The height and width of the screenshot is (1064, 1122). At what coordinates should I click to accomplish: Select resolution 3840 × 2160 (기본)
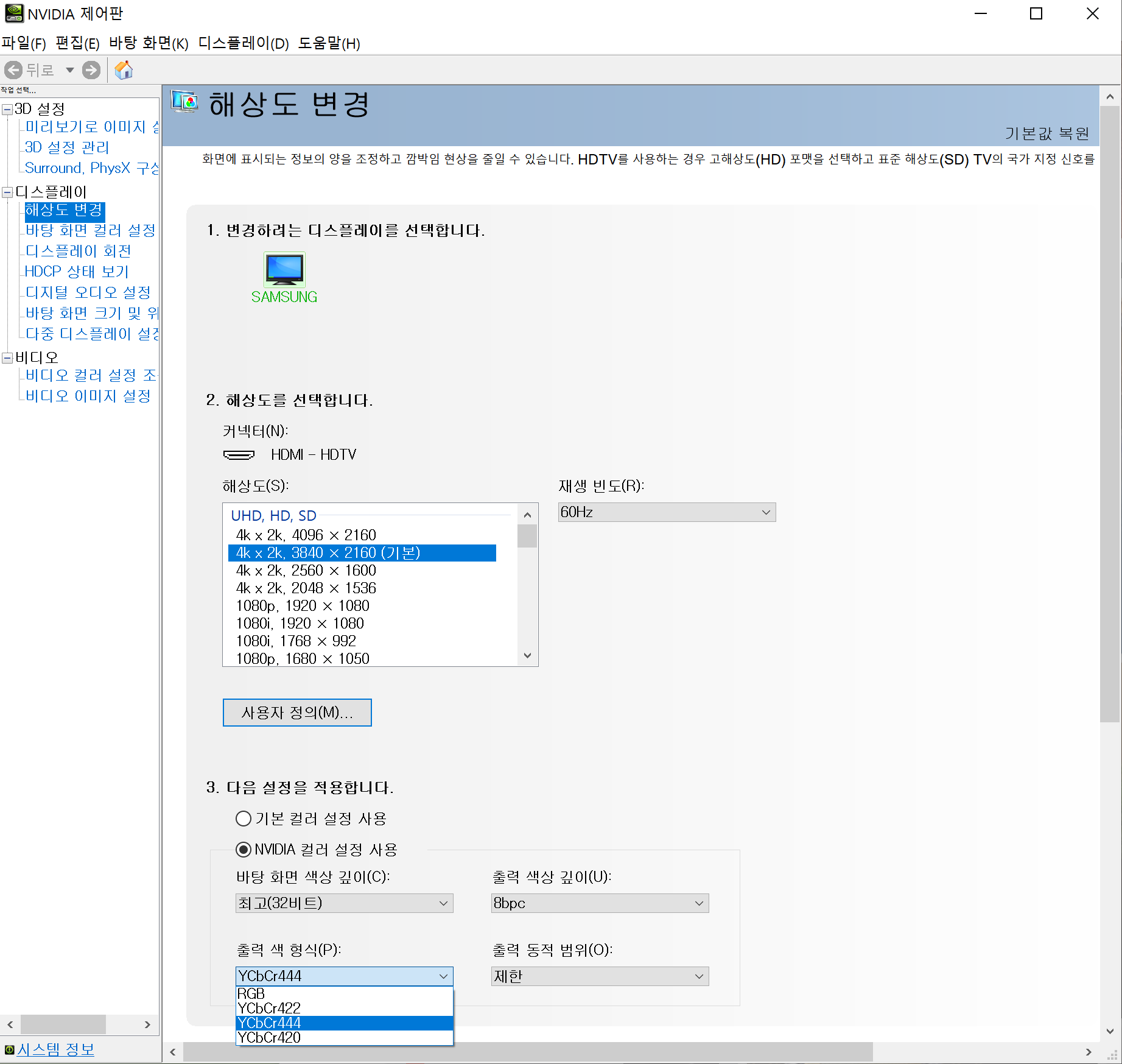point(362,553)
